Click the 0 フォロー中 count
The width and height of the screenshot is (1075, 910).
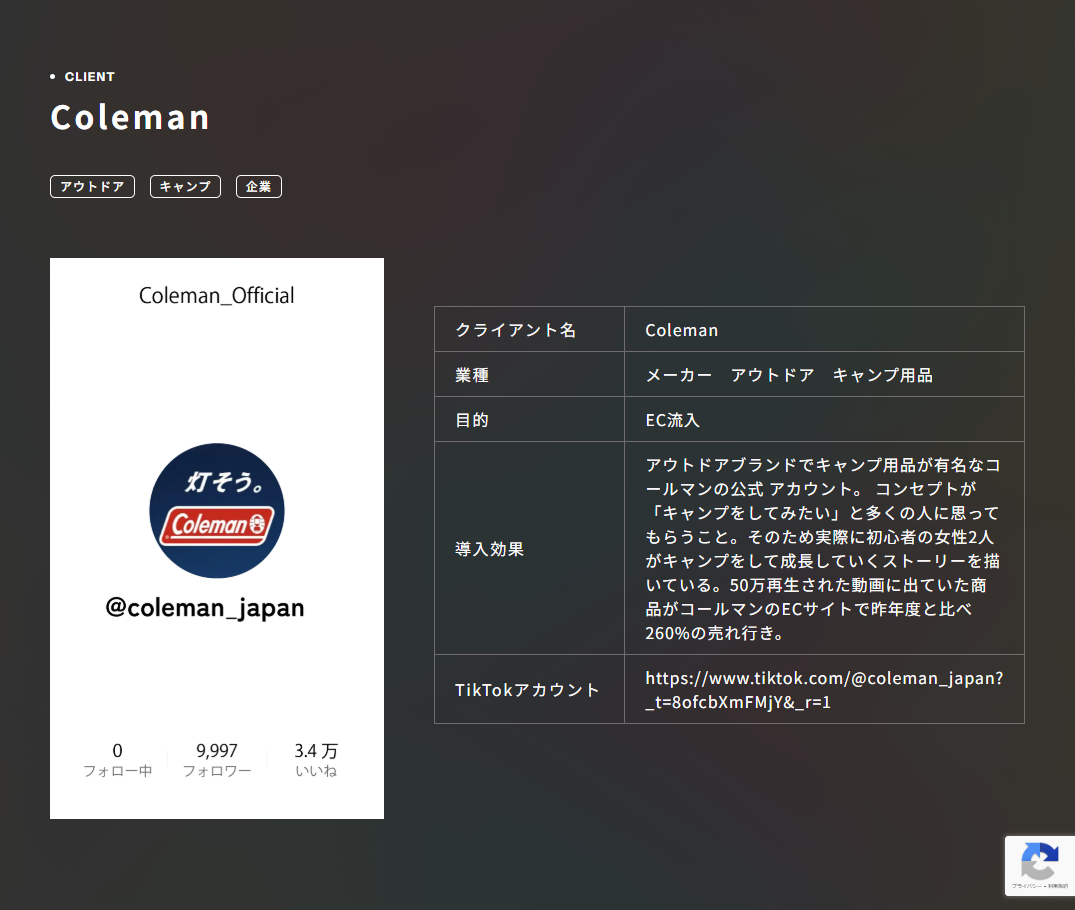(117, 760)
